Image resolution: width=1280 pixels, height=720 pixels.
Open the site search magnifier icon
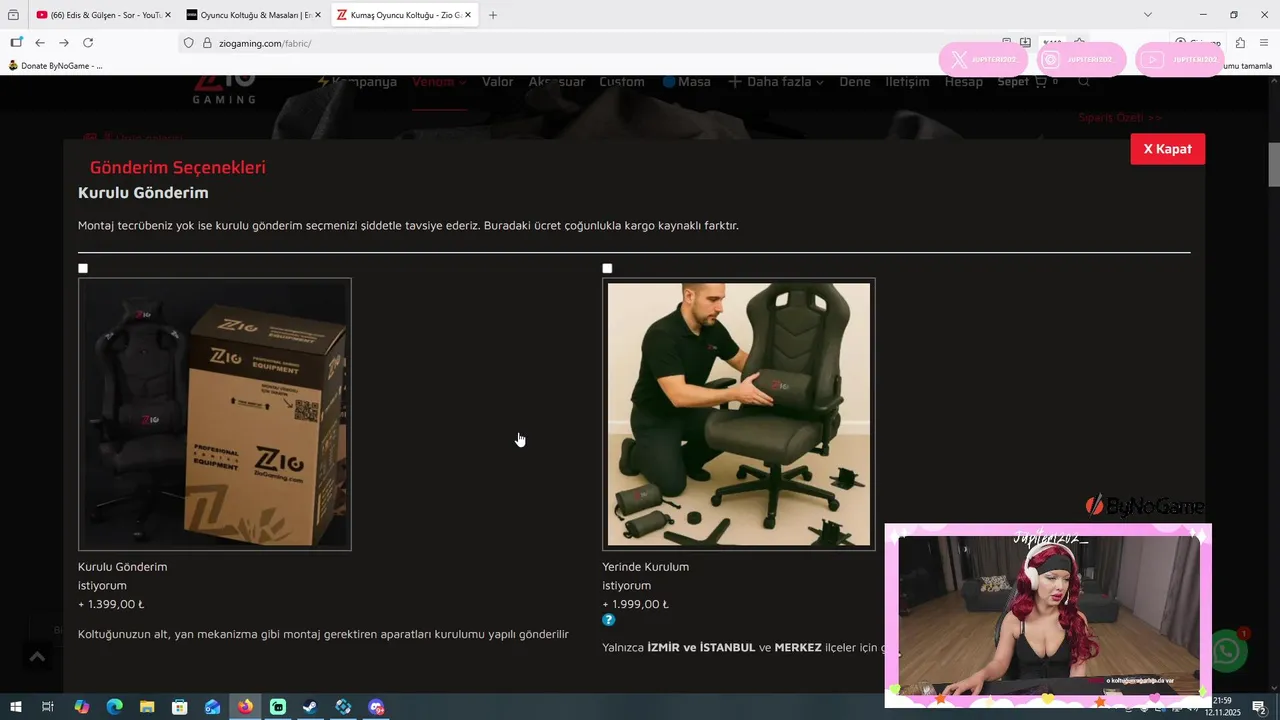[1084, 82]
